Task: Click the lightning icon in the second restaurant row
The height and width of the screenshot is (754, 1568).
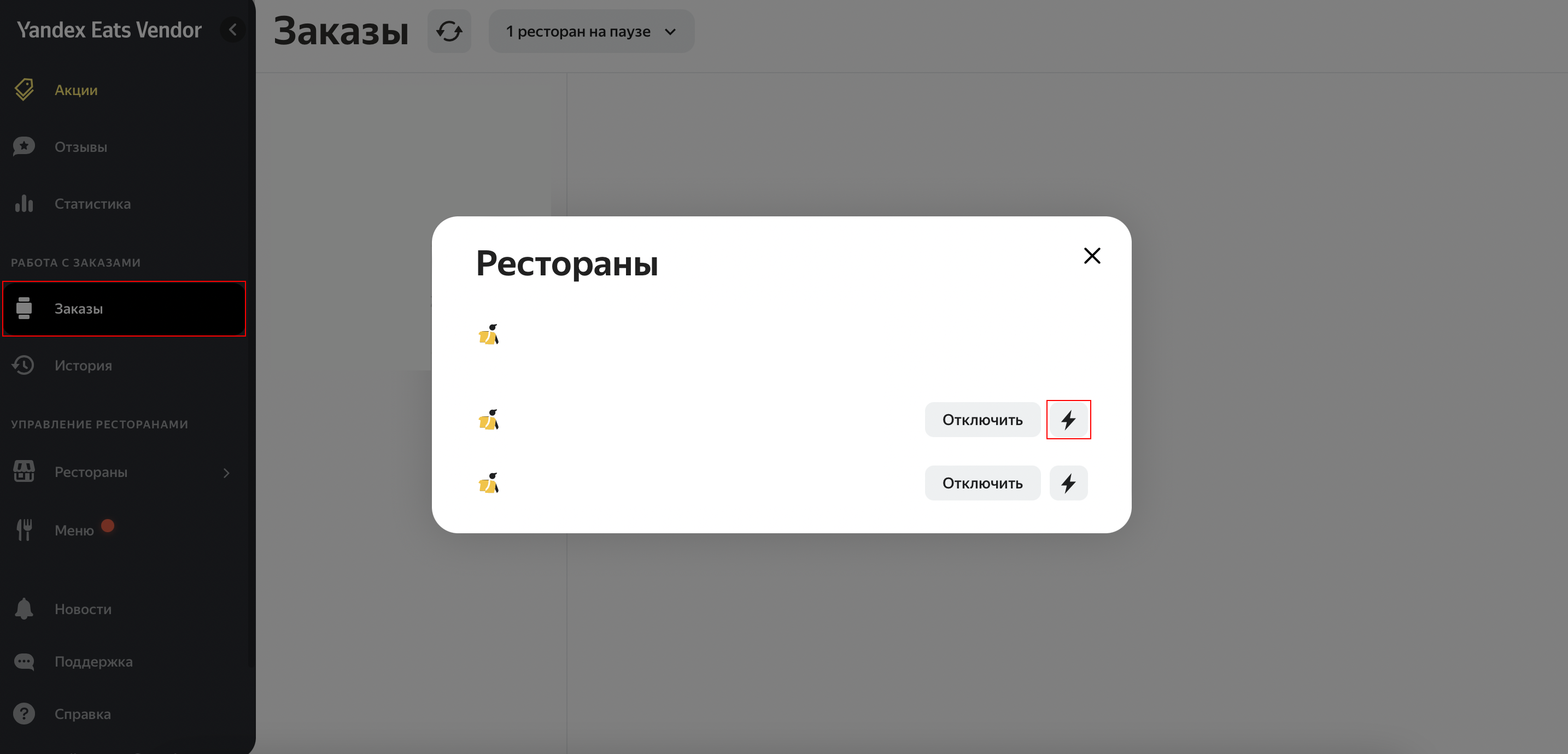Action: click(1068, 420)
